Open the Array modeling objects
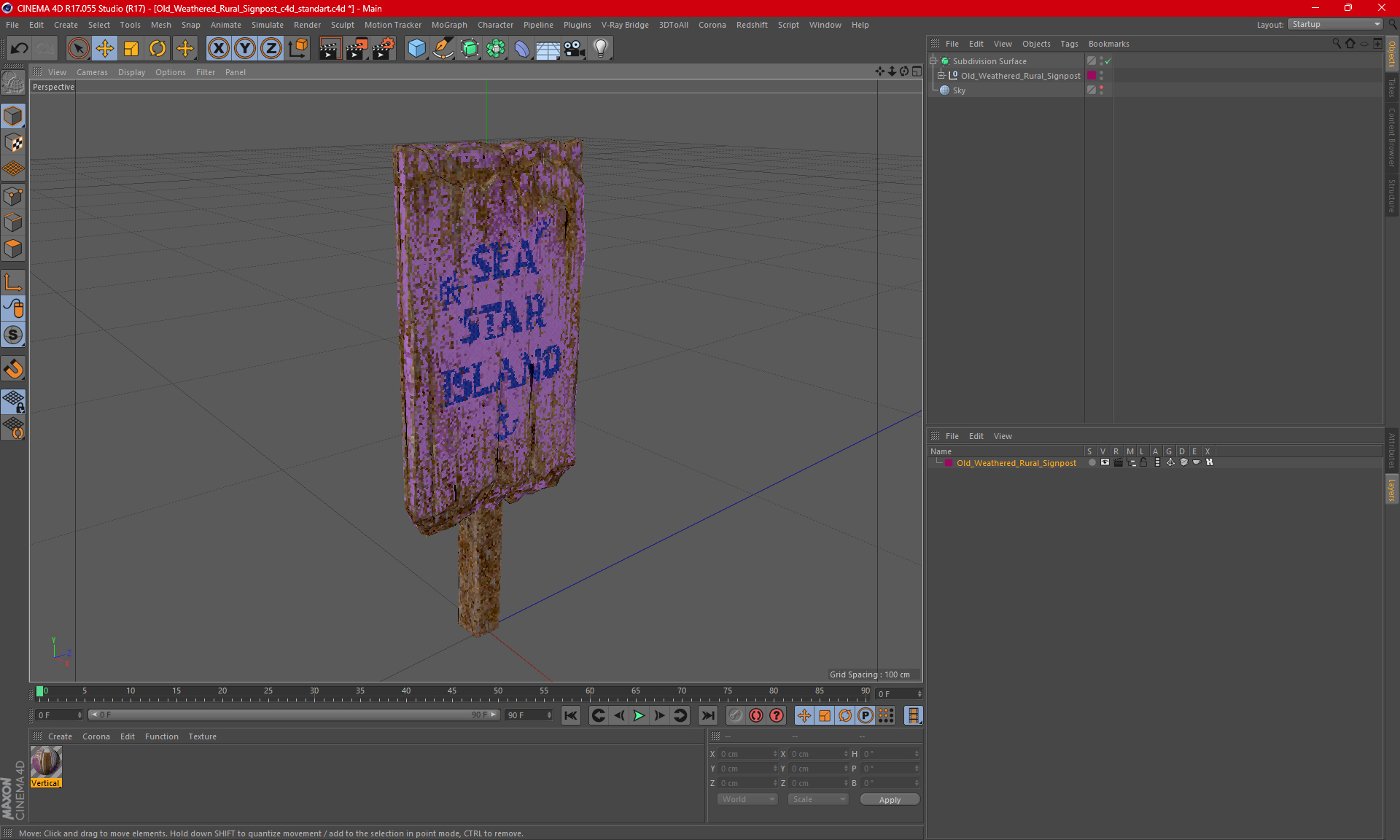1400x840 pixels. pyautogui.click(x=496, y=48)
